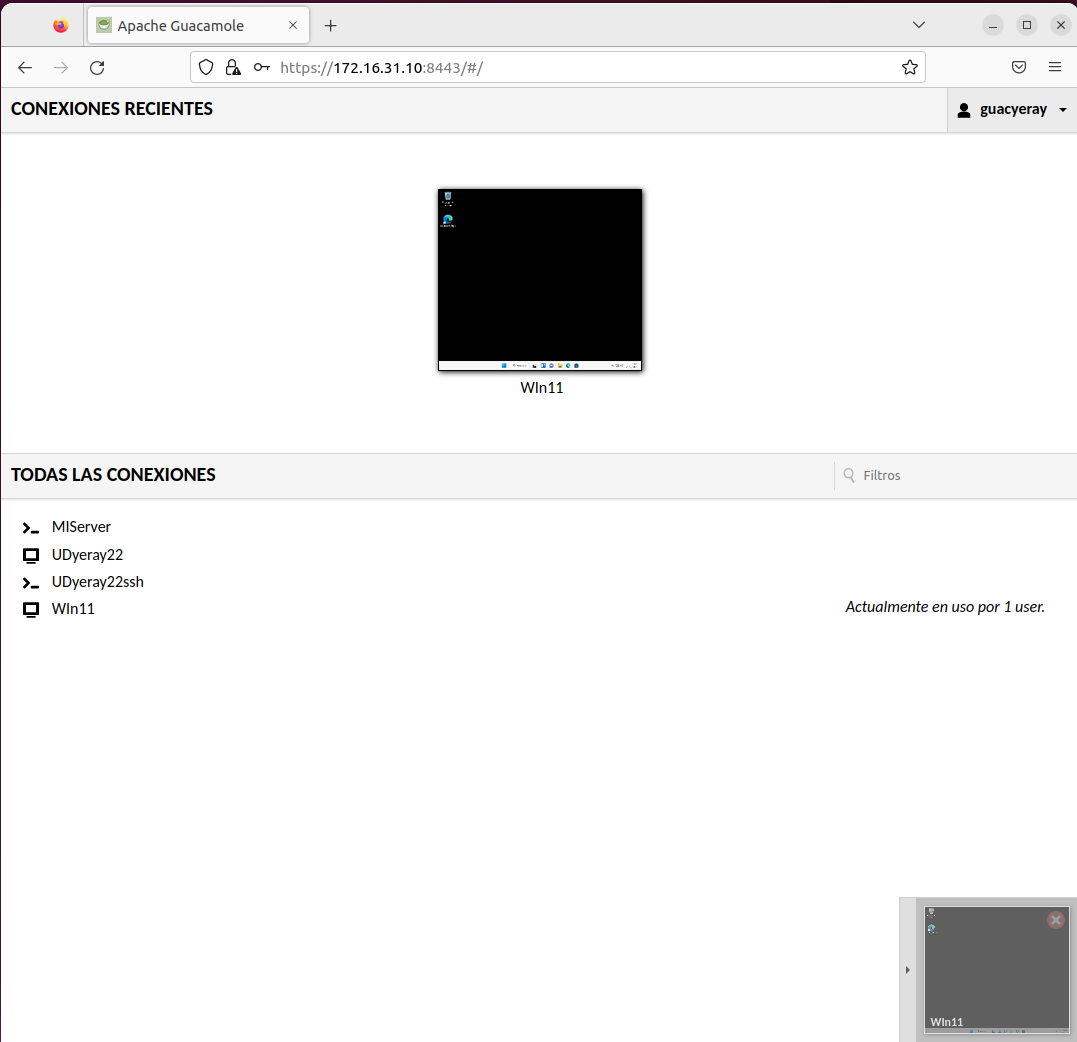1077x1042 pixels.
Task: Open WIn11 in the connections list
Action: (73, 609)
